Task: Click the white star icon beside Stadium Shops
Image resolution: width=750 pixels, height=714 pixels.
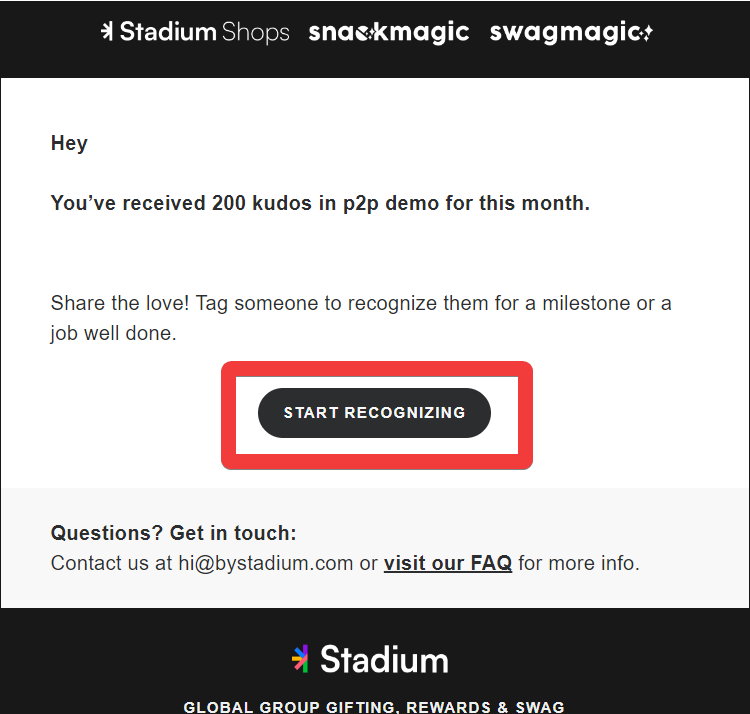Action: tap(107, 32)
